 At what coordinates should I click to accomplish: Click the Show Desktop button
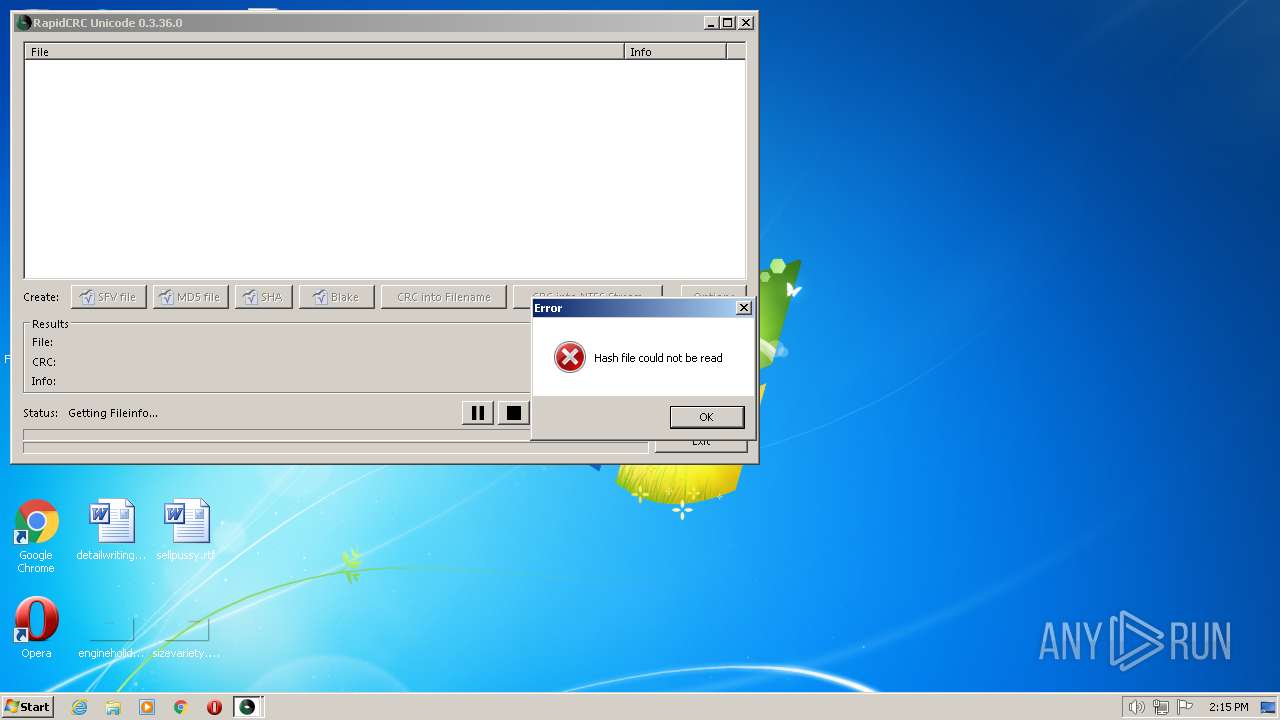(1269, 707)
